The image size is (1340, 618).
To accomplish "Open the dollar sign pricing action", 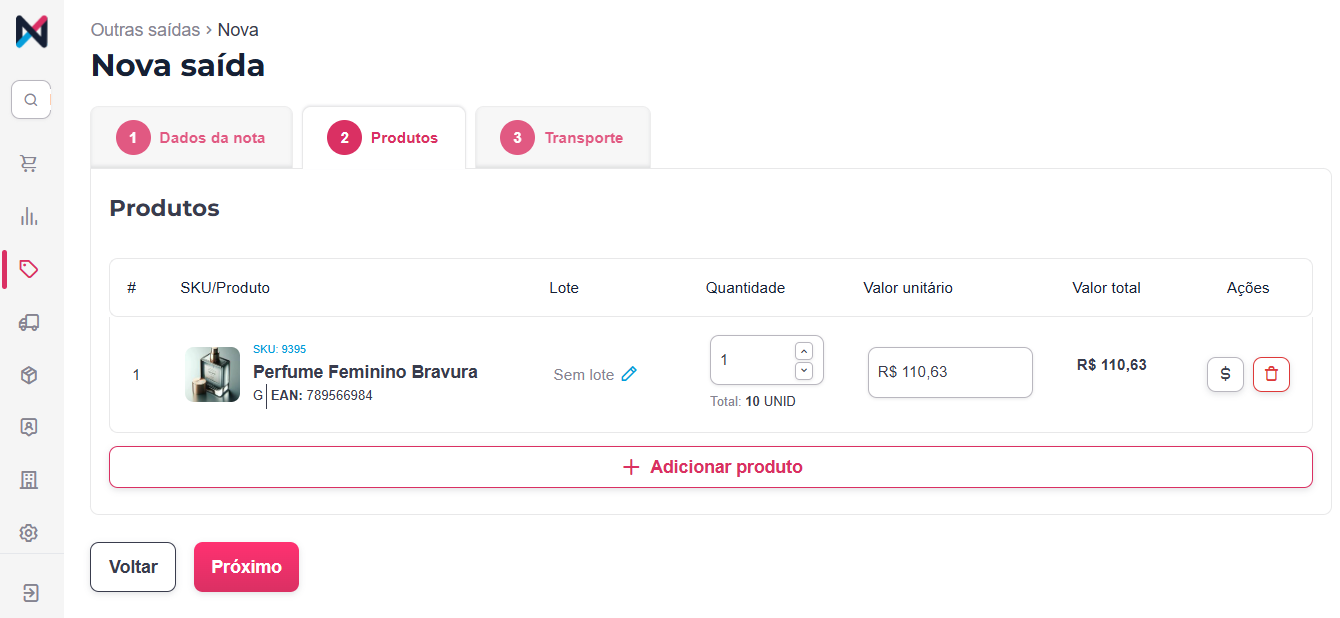I will coord(1225,374).
